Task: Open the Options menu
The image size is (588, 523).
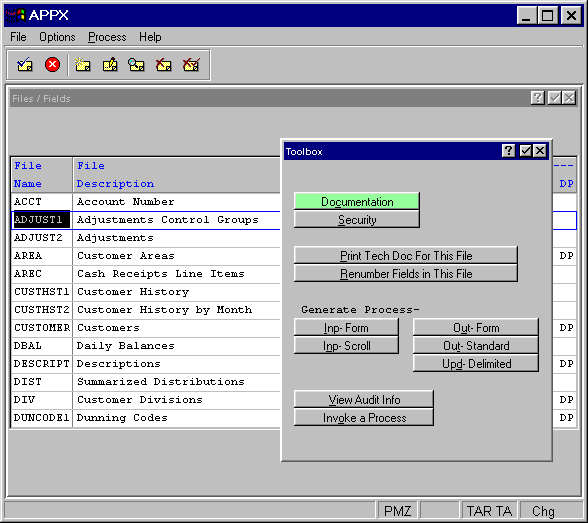Action: click(x=57, y=37)
